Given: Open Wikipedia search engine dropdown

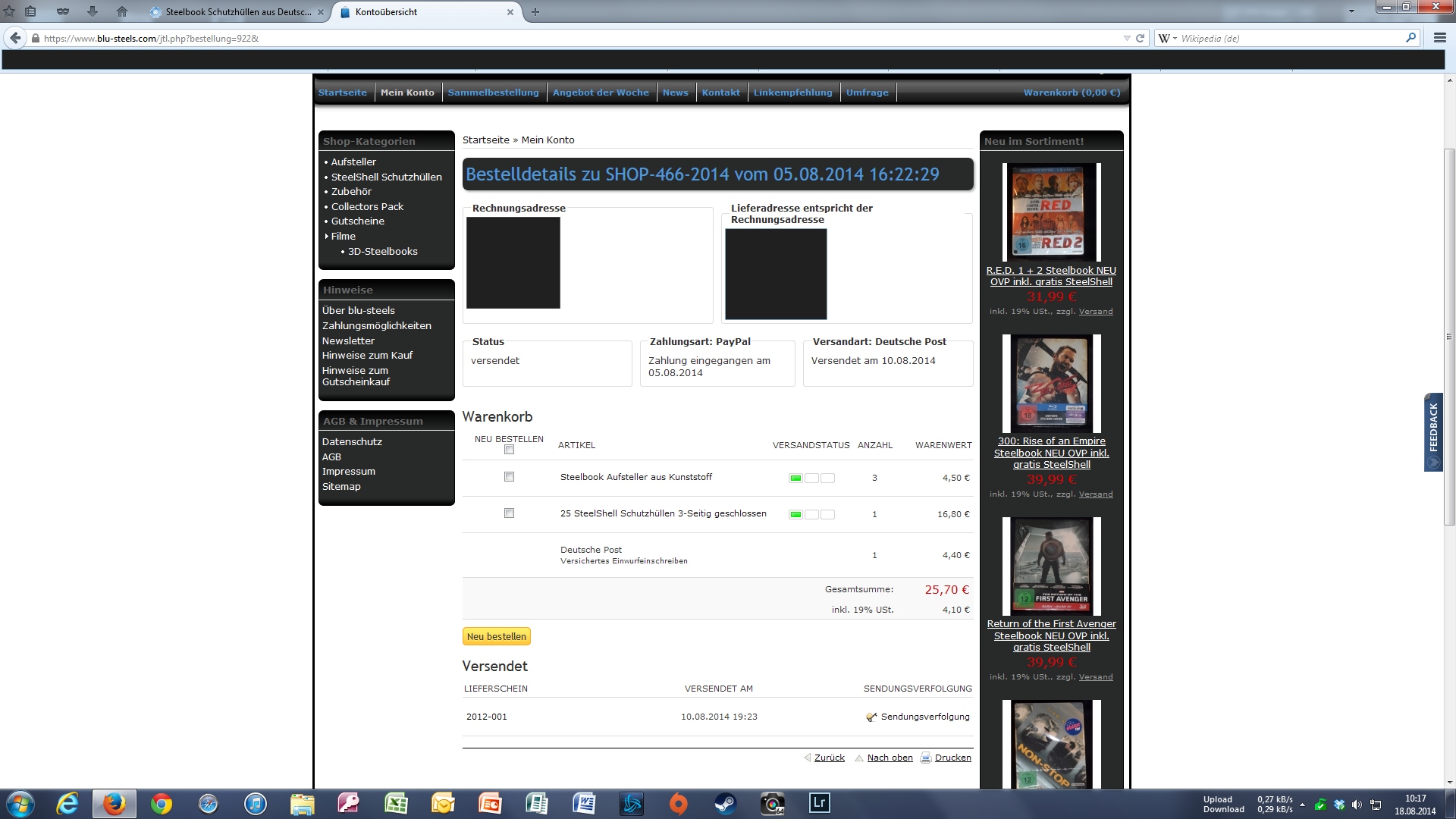Looking at the screenshot, I should coord(1168,38).
